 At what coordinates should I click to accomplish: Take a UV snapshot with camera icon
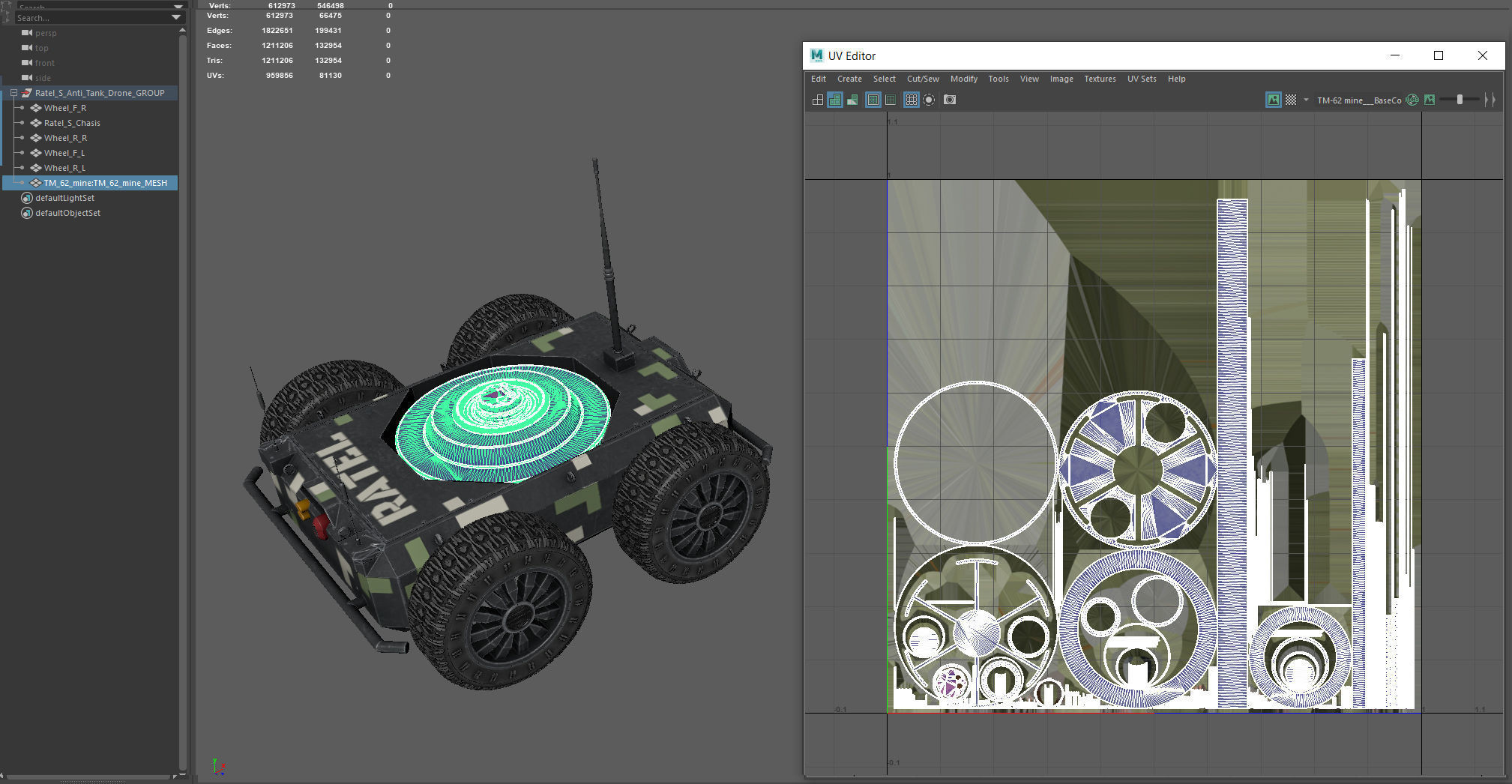(950, 100)
